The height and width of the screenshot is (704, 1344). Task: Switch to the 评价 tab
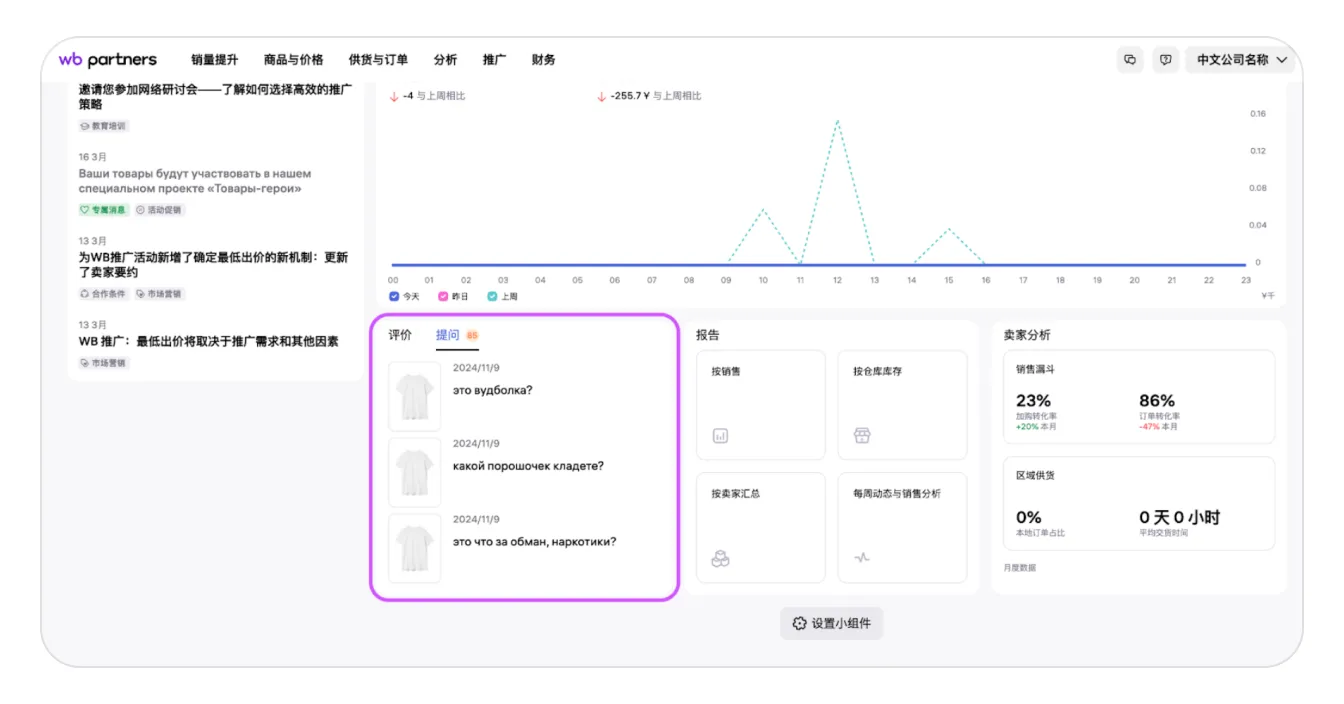tap(400, 335)
